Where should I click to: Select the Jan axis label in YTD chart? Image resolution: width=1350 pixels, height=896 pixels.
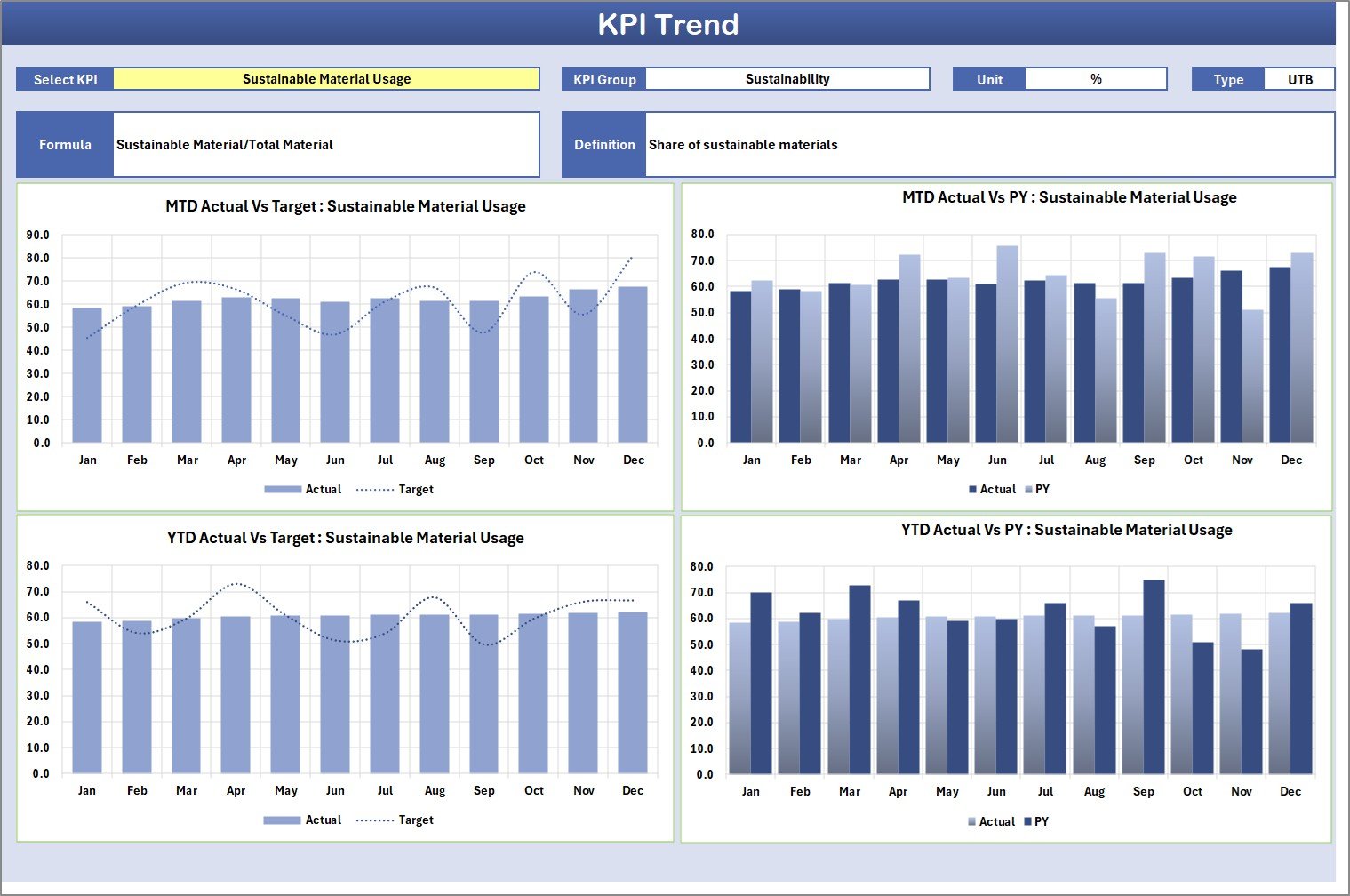87,789
